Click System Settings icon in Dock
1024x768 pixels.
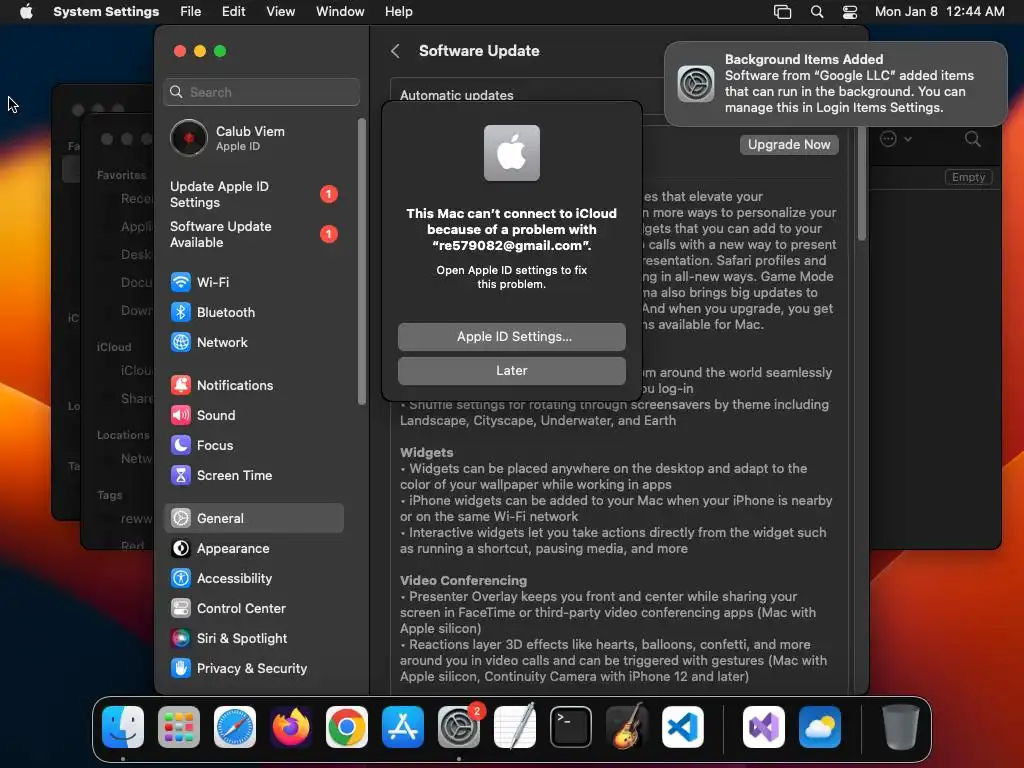[458, 727]
